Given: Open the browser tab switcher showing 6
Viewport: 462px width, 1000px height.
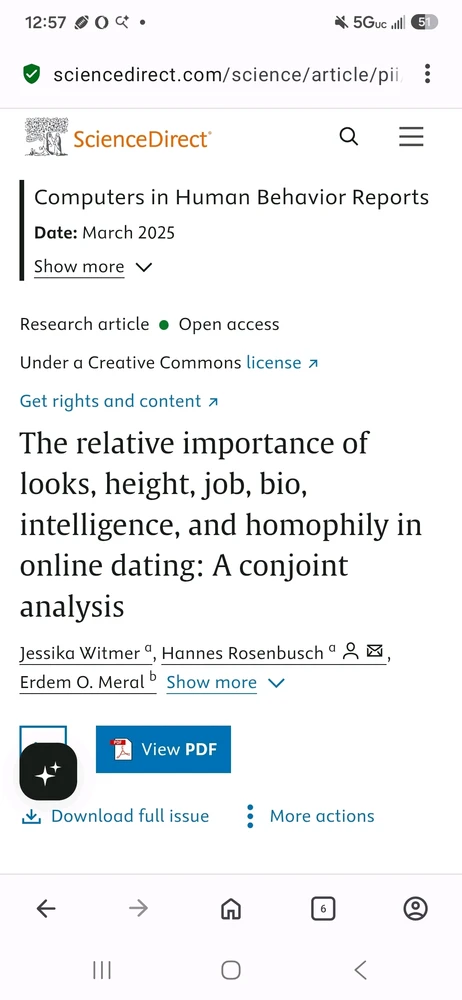Looking at the screenshot, I should [x=323, y=908].
